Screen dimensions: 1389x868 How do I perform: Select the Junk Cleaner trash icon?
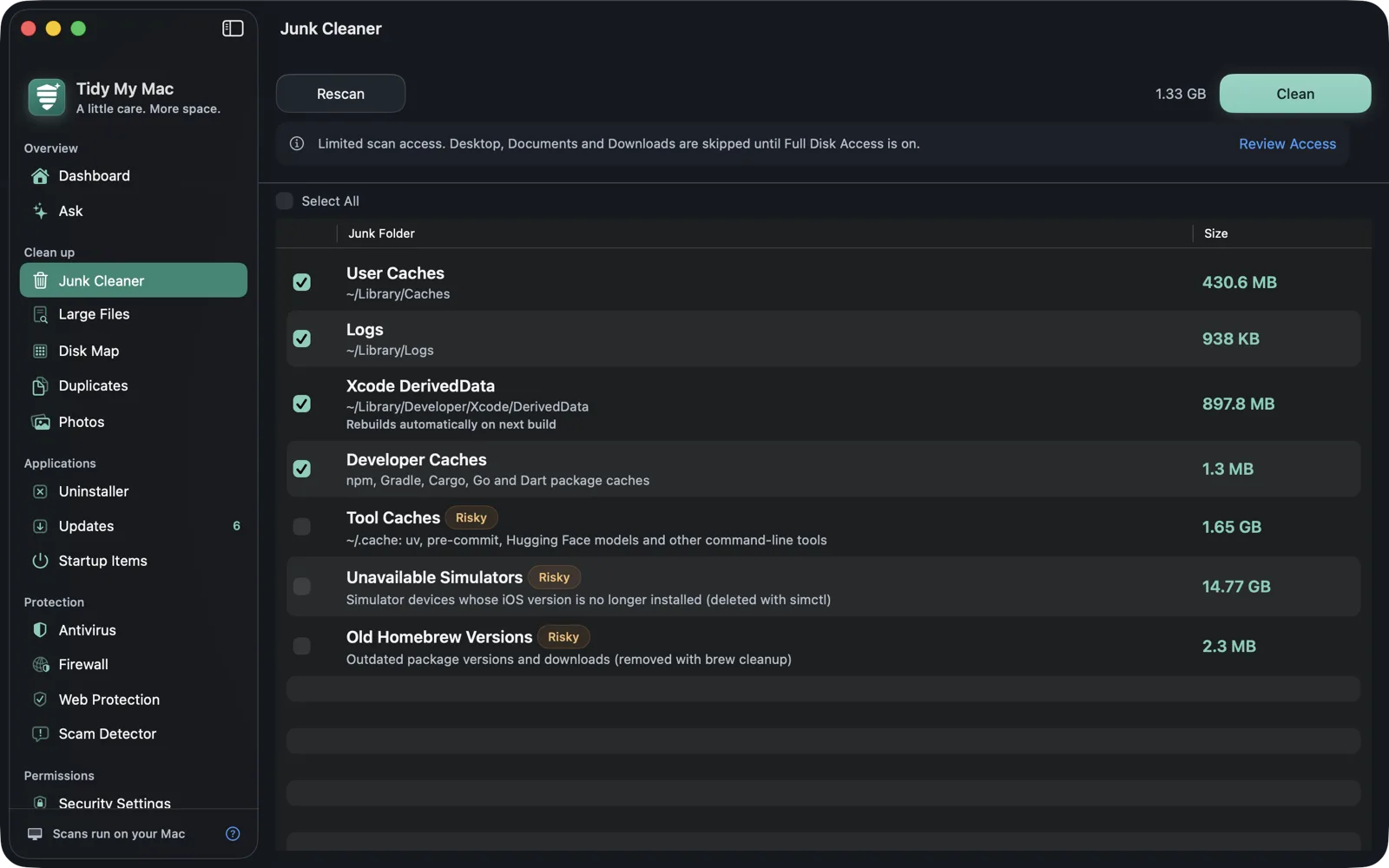click(x=40, y=280)
